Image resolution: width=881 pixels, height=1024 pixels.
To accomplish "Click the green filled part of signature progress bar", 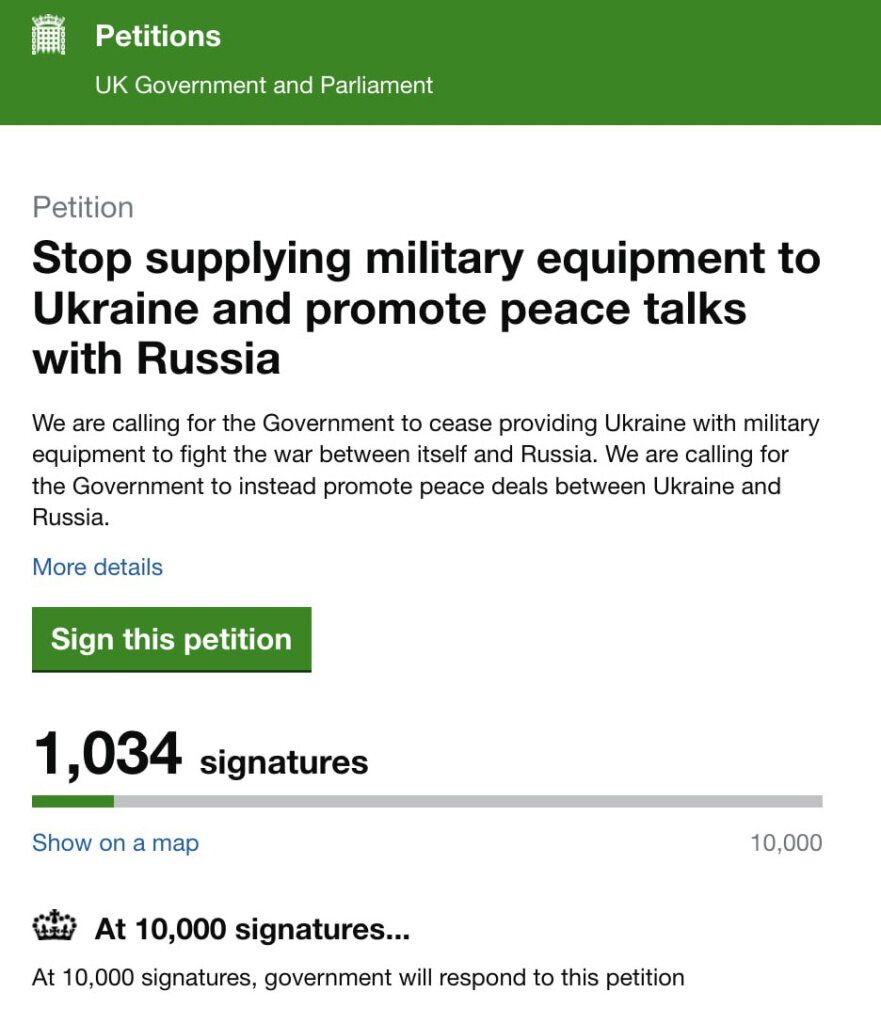I will pos(72,801).
